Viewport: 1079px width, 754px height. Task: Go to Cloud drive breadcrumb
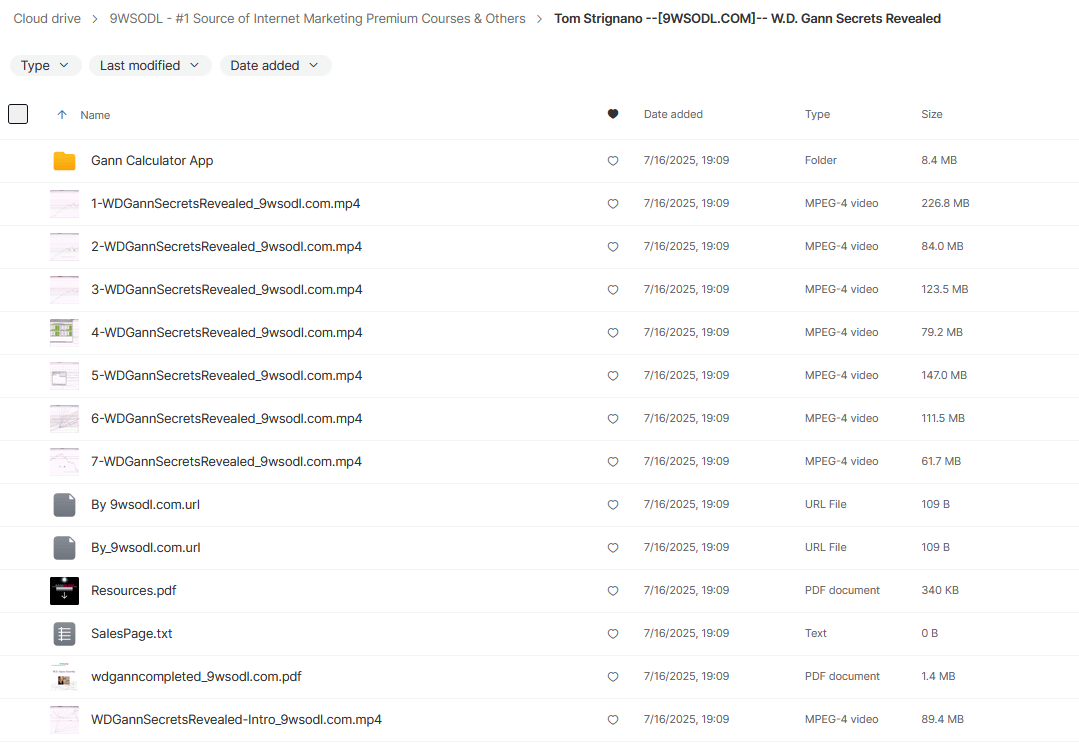tap(47, 19)
